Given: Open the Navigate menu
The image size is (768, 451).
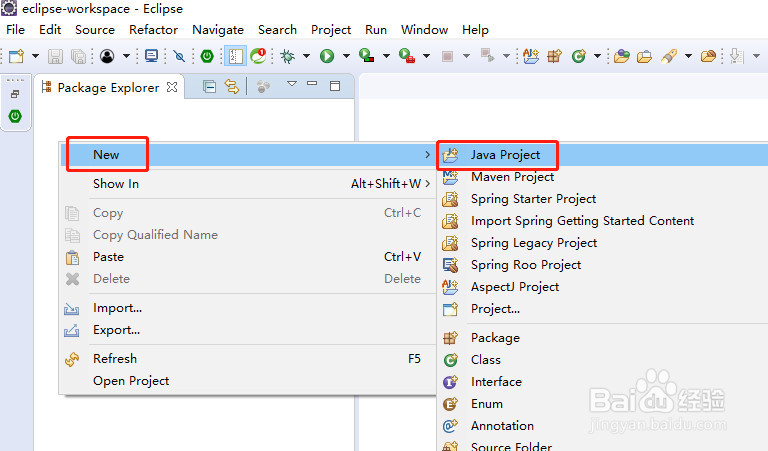Looking at the screenshot, I should [218, 30].
